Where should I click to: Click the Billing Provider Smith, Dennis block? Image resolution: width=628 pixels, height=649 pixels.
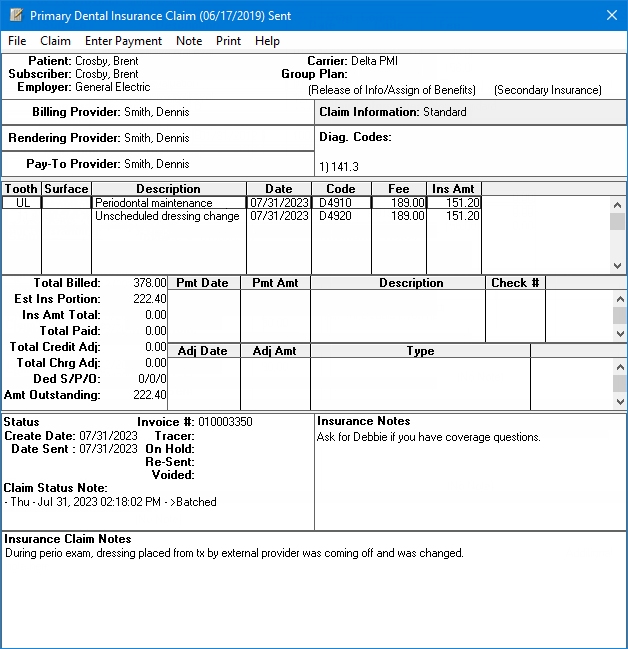coord(158,112)
